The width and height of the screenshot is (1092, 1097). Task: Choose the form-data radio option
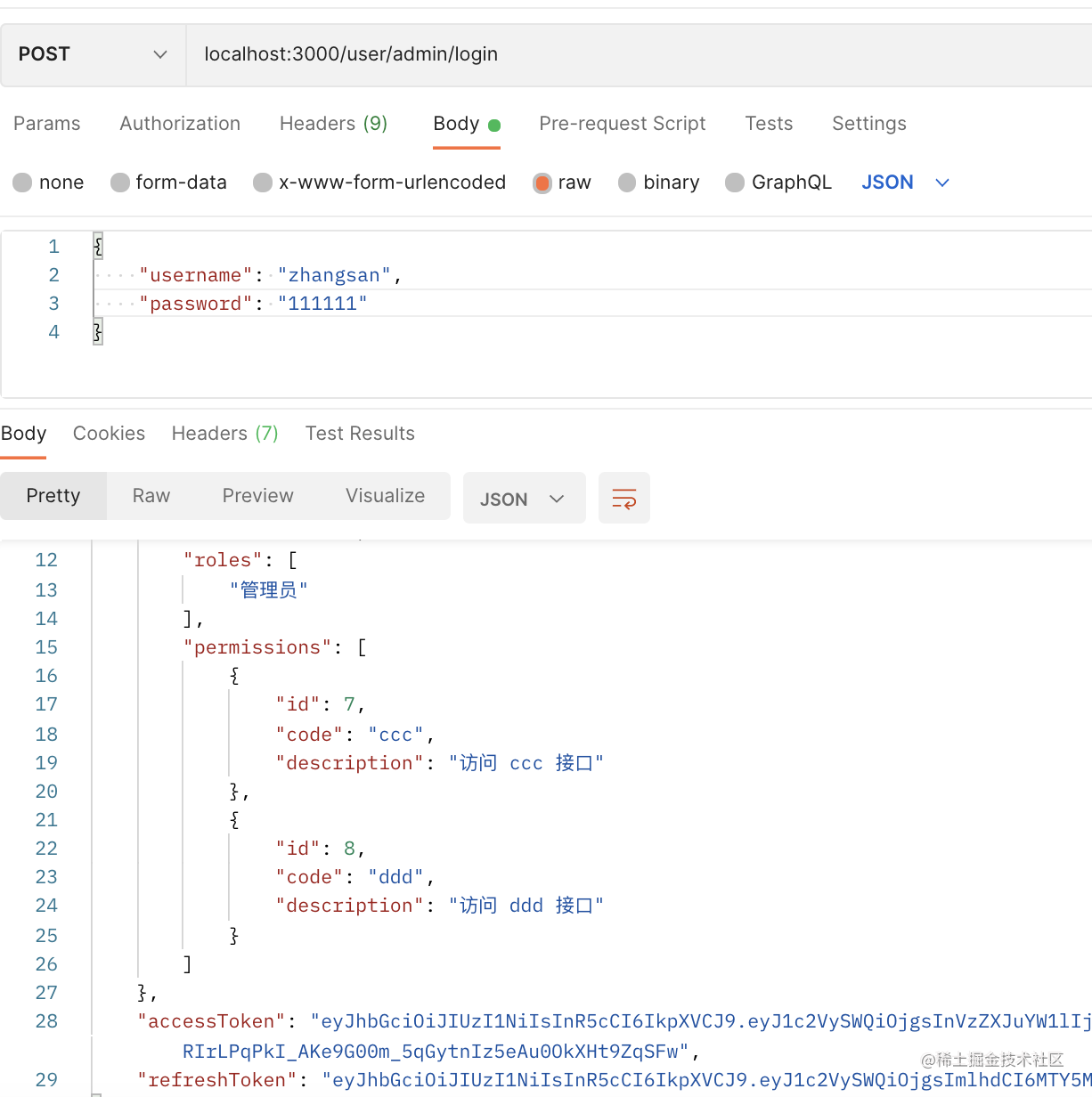120,183
